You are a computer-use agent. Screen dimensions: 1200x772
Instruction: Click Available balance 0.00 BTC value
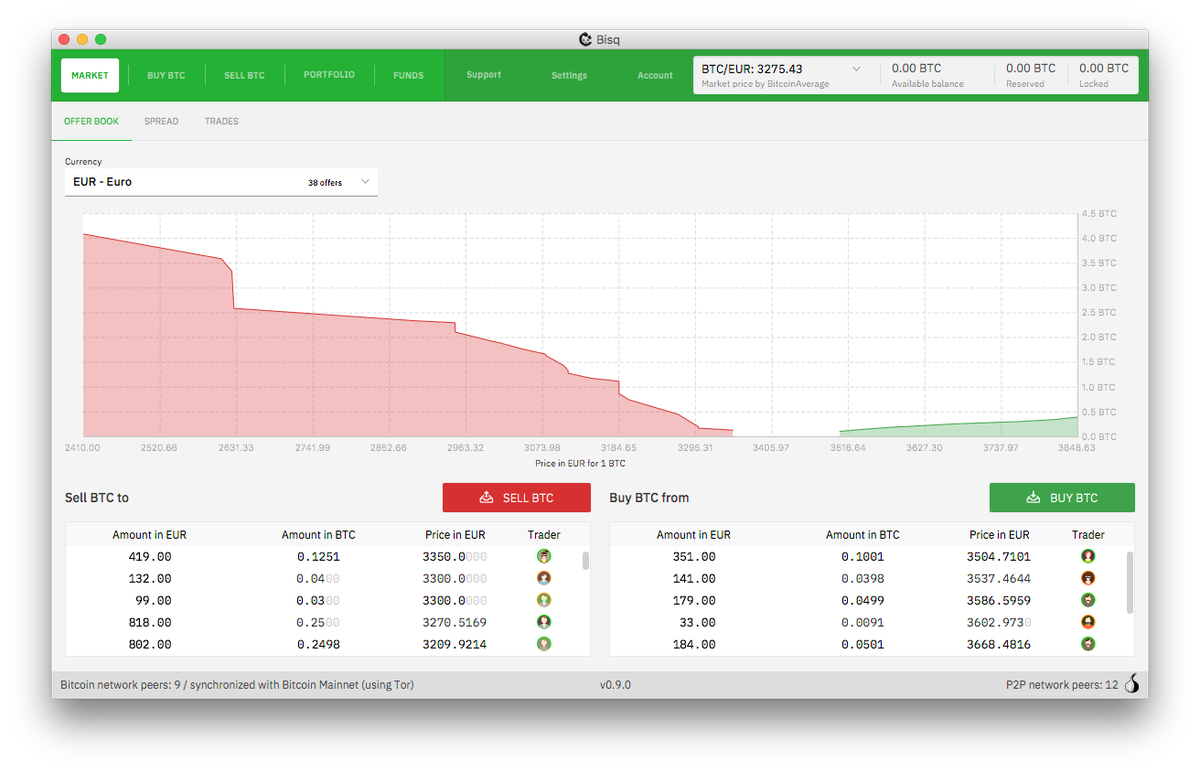[917, 68]
